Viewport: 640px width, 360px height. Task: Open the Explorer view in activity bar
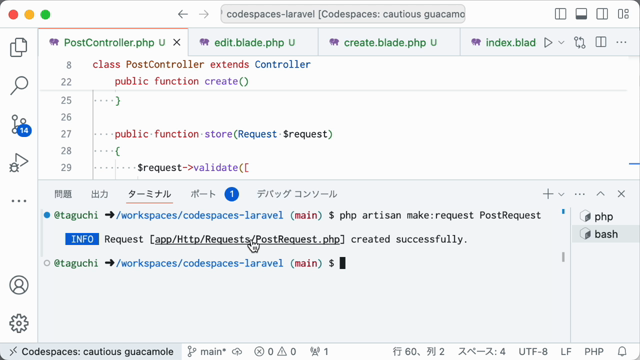19,47
